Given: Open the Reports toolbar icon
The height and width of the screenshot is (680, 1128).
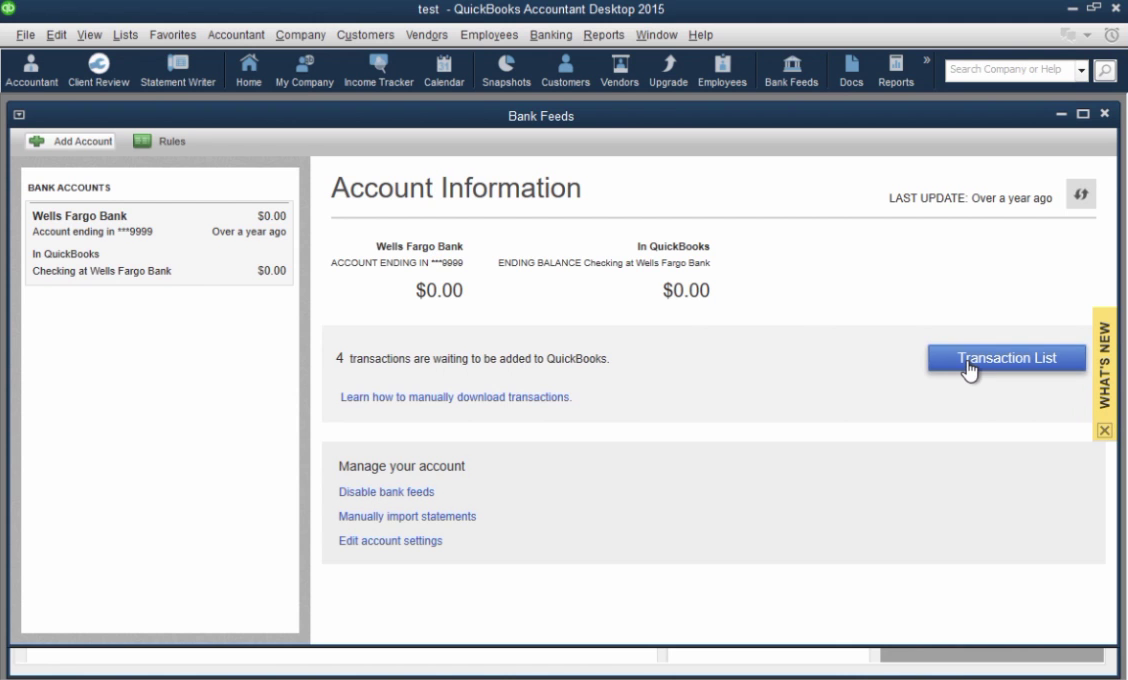Looking at the screenshot, I should click(x=896, y=71).
